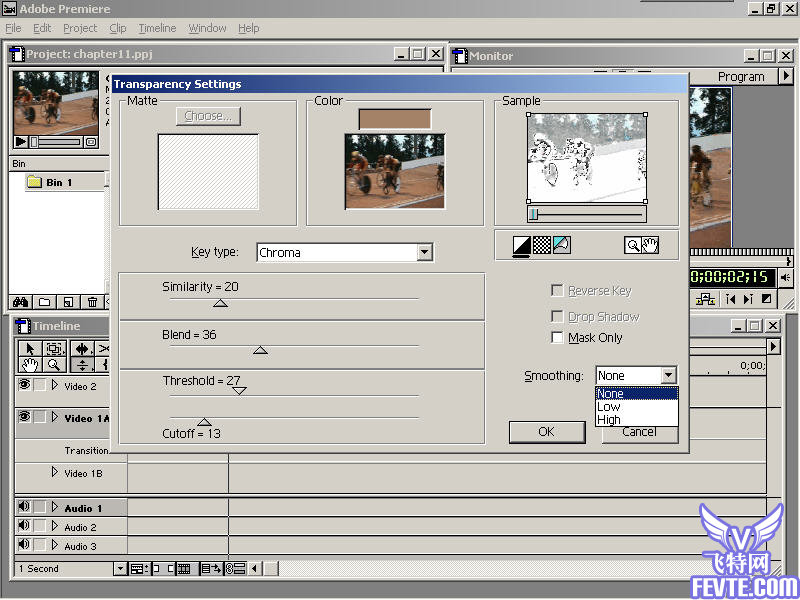The height and width of the screenshot is (600, 800).
Task: Toggle the eye icon for Video 2 track
Action: [x=24, y=385]
